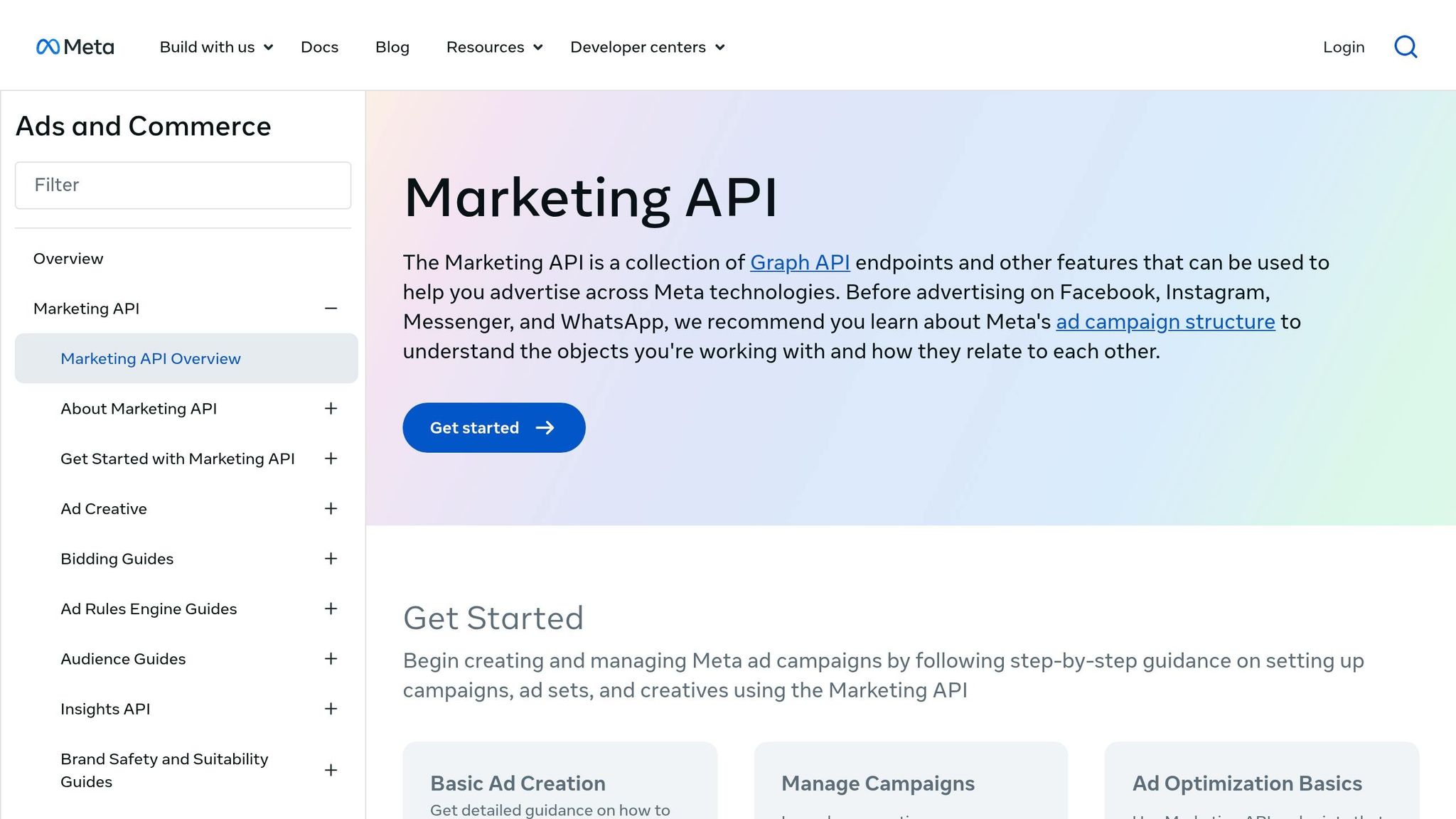This screenshot has width=1456, height=819.
Task: Click Brand Safety and Suitability Guides label
Action: 164,770
